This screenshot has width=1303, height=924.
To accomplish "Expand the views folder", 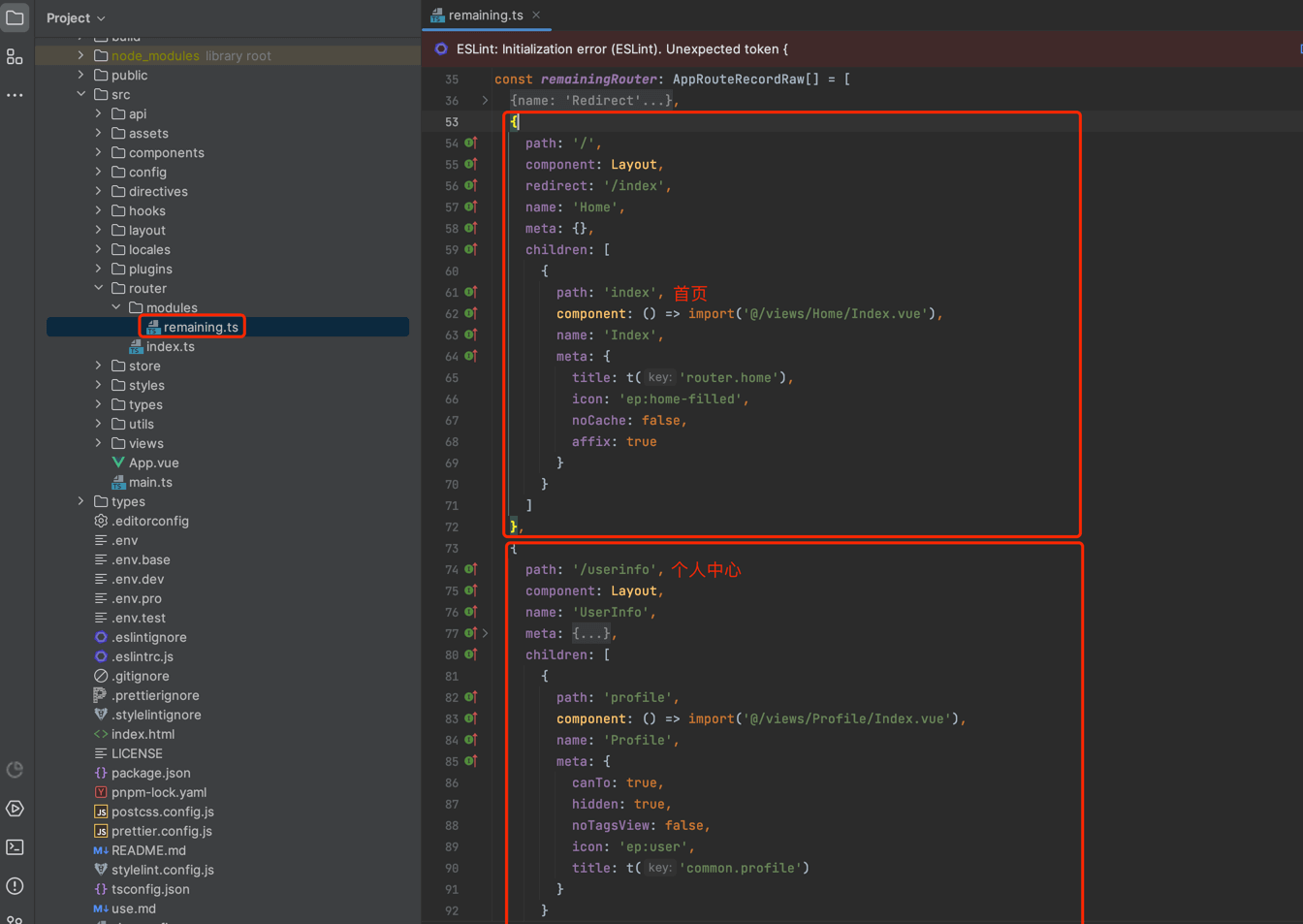I will click(x=99, y=443).
